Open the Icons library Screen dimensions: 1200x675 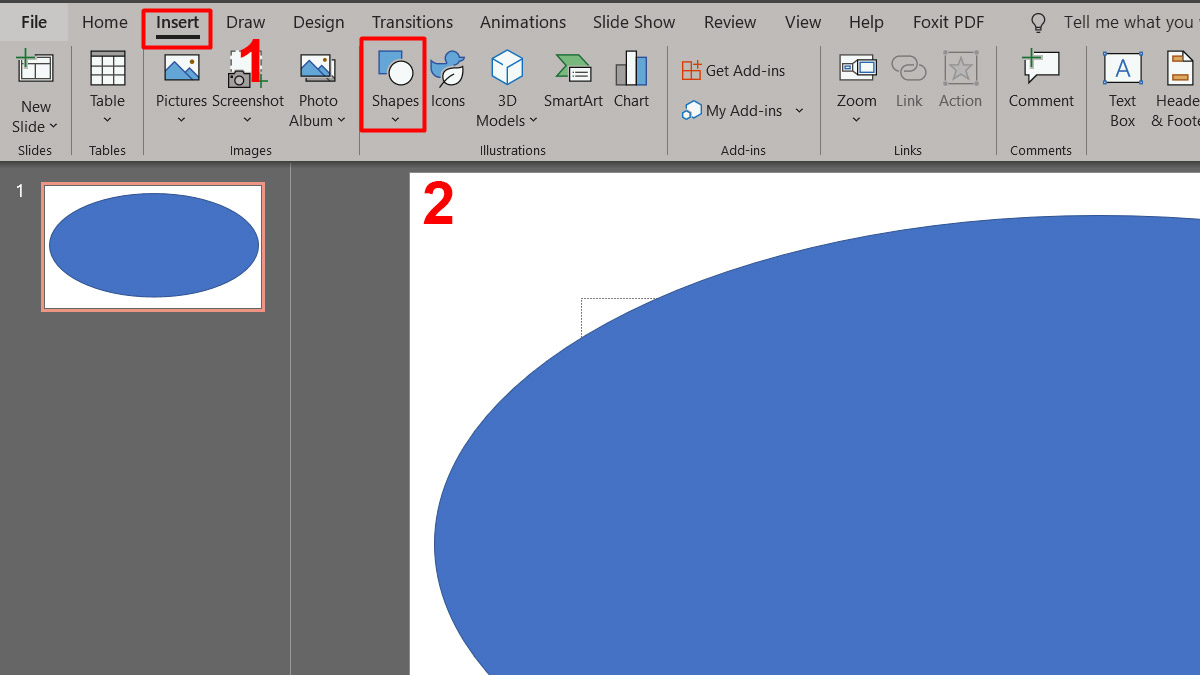point(448,85)
